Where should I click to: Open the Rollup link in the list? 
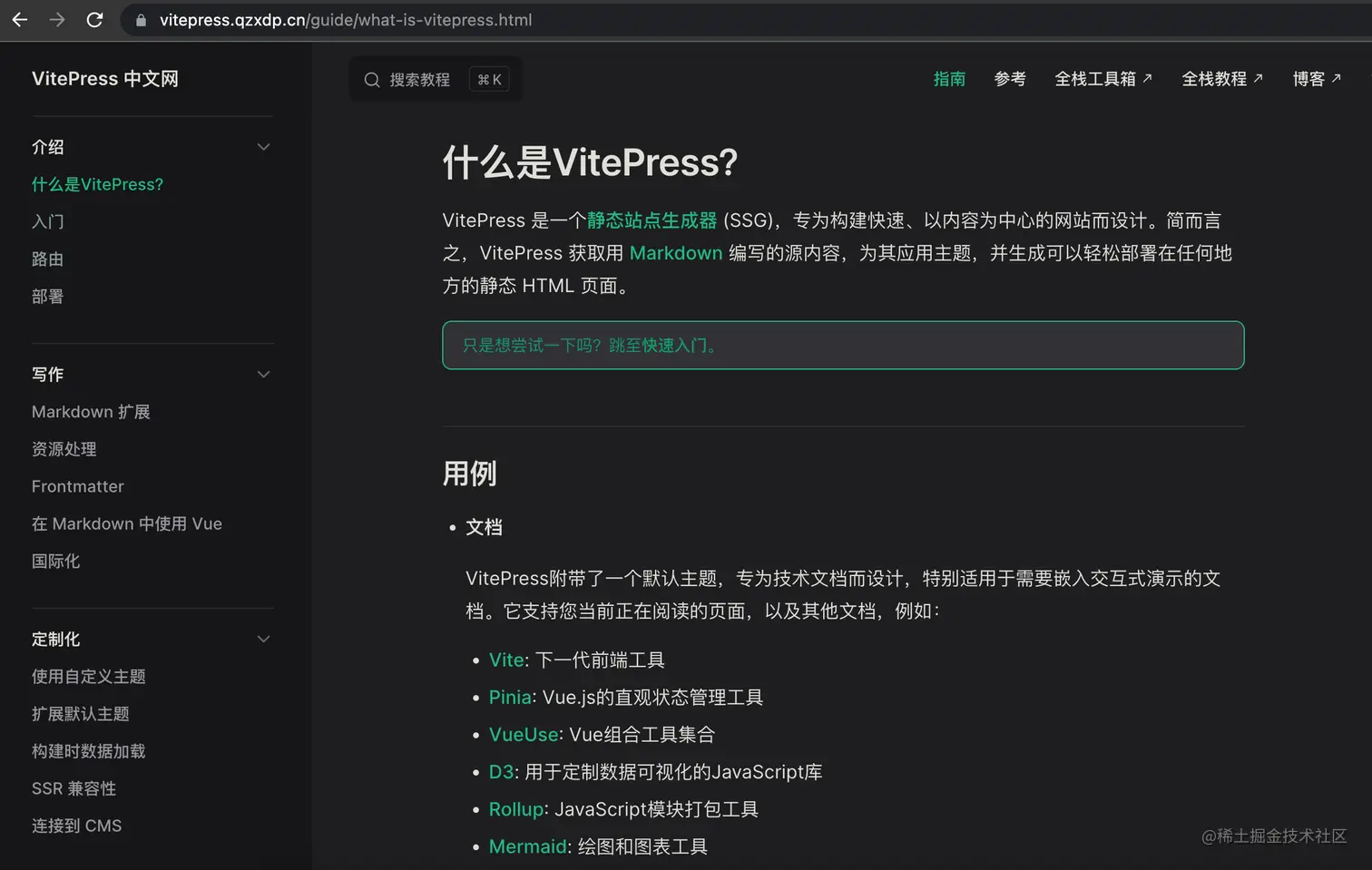point(516,809)
